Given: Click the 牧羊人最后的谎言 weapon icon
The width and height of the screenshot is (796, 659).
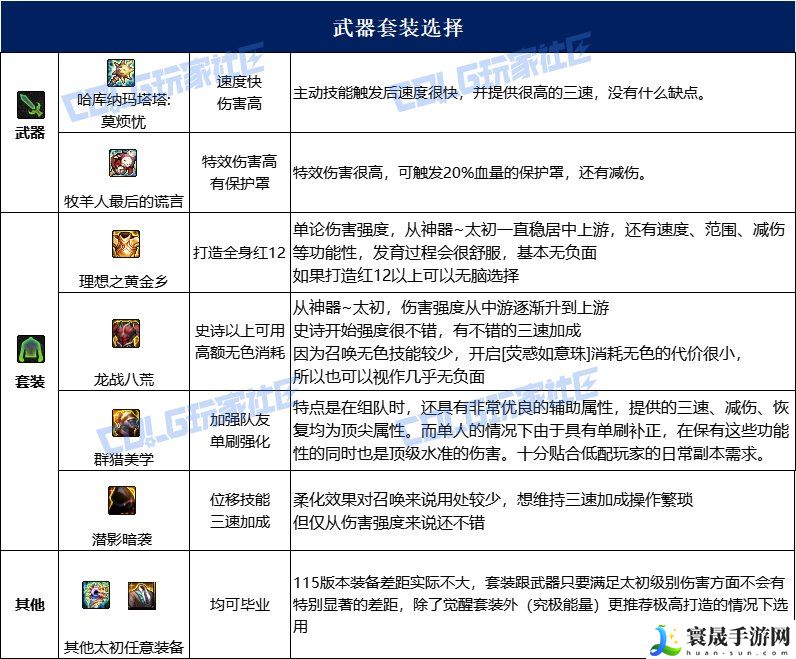Looking at the screenshot, I should tap(123, 163).
